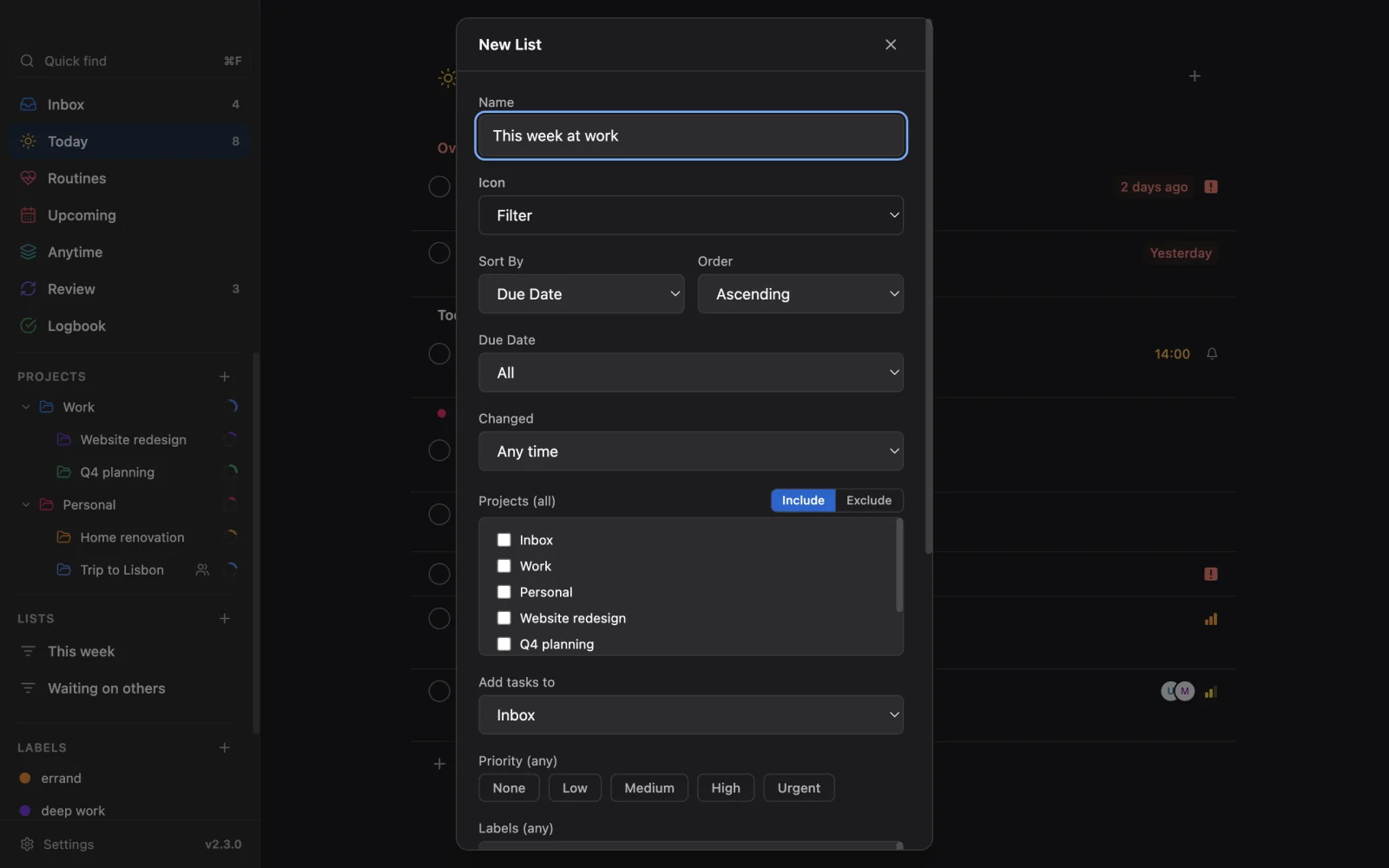
Task: Check the Work project checkbox
Action: (504, 566)
